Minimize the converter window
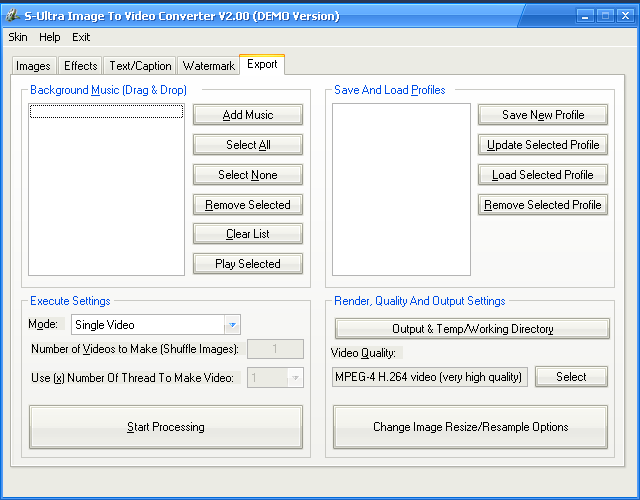This screenshot has width=640, height=500. [585, 16]
